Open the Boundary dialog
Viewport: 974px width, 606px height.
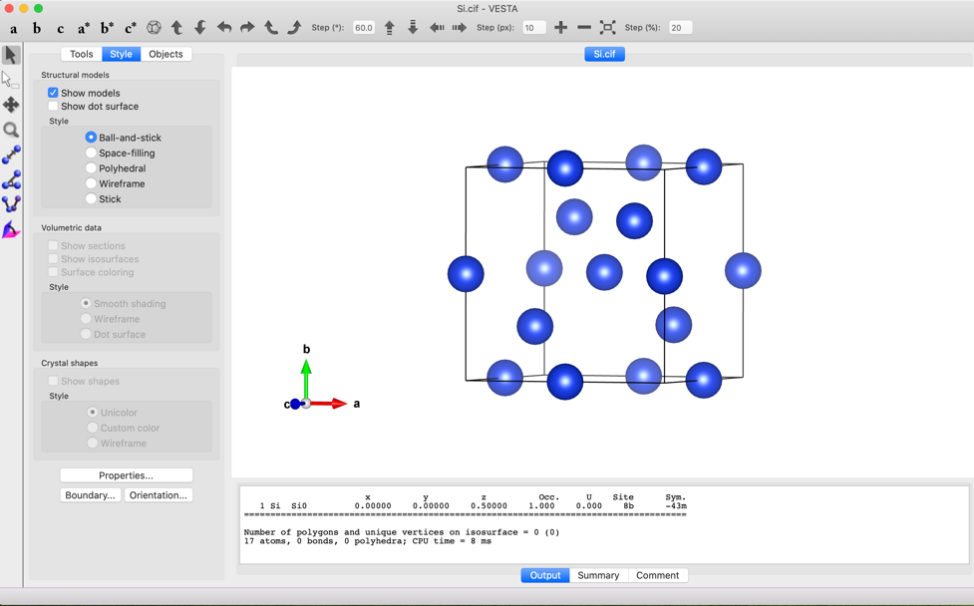pos(90,495)
